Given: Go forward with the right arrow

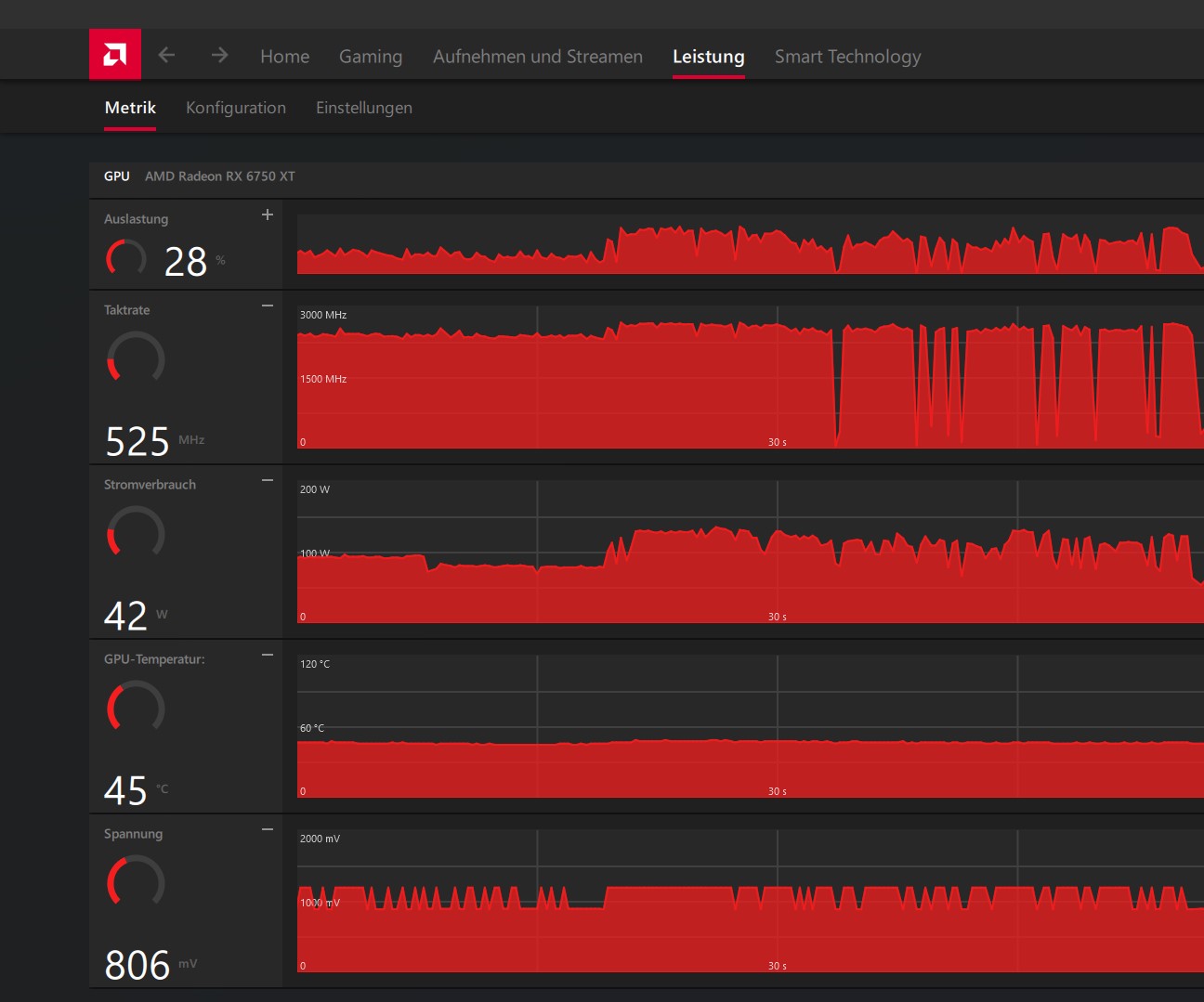Looking at the screenshot, I should [x=219, y=55].
